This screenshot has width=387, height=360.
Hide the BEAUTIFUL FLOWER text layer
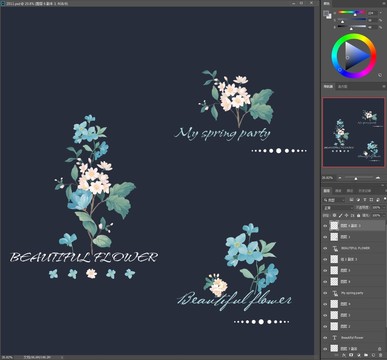(x=325, y=248)
